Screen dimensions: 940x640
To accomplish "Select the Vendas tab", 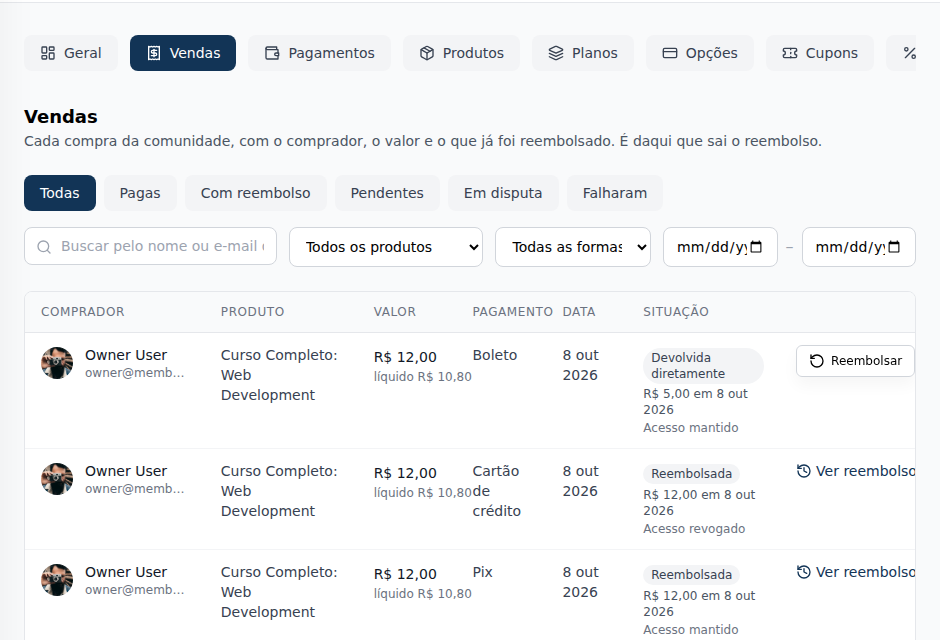I will [x=183, y=53].
